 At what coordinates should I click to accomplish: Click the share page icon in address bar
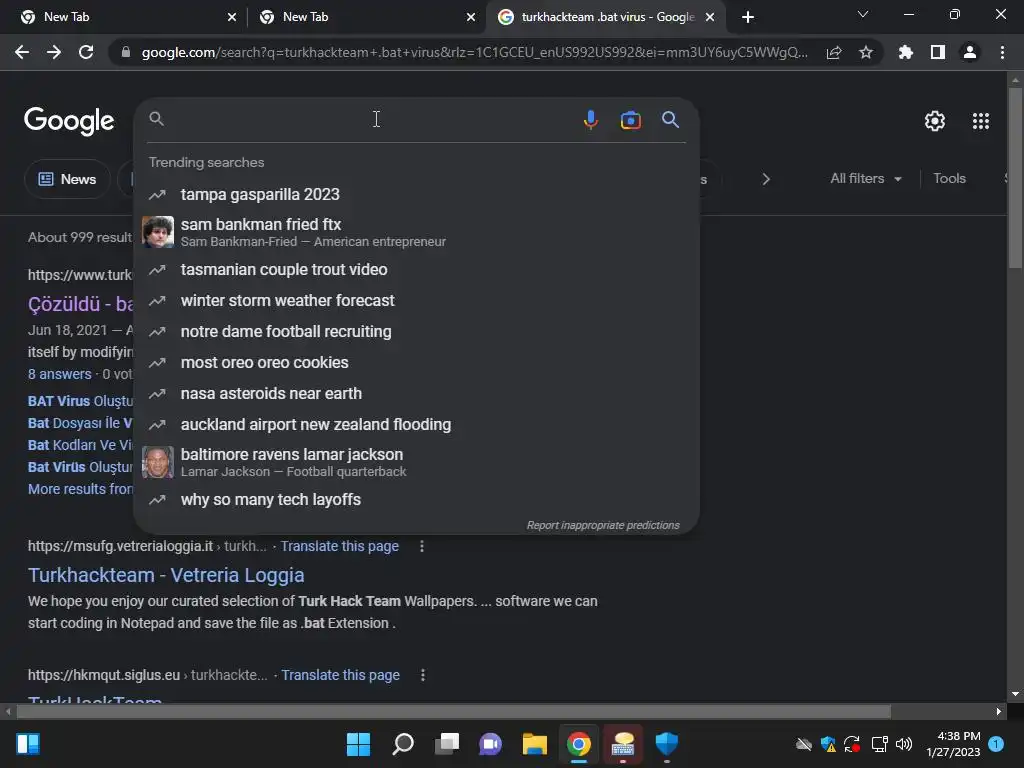coord(833,52)
